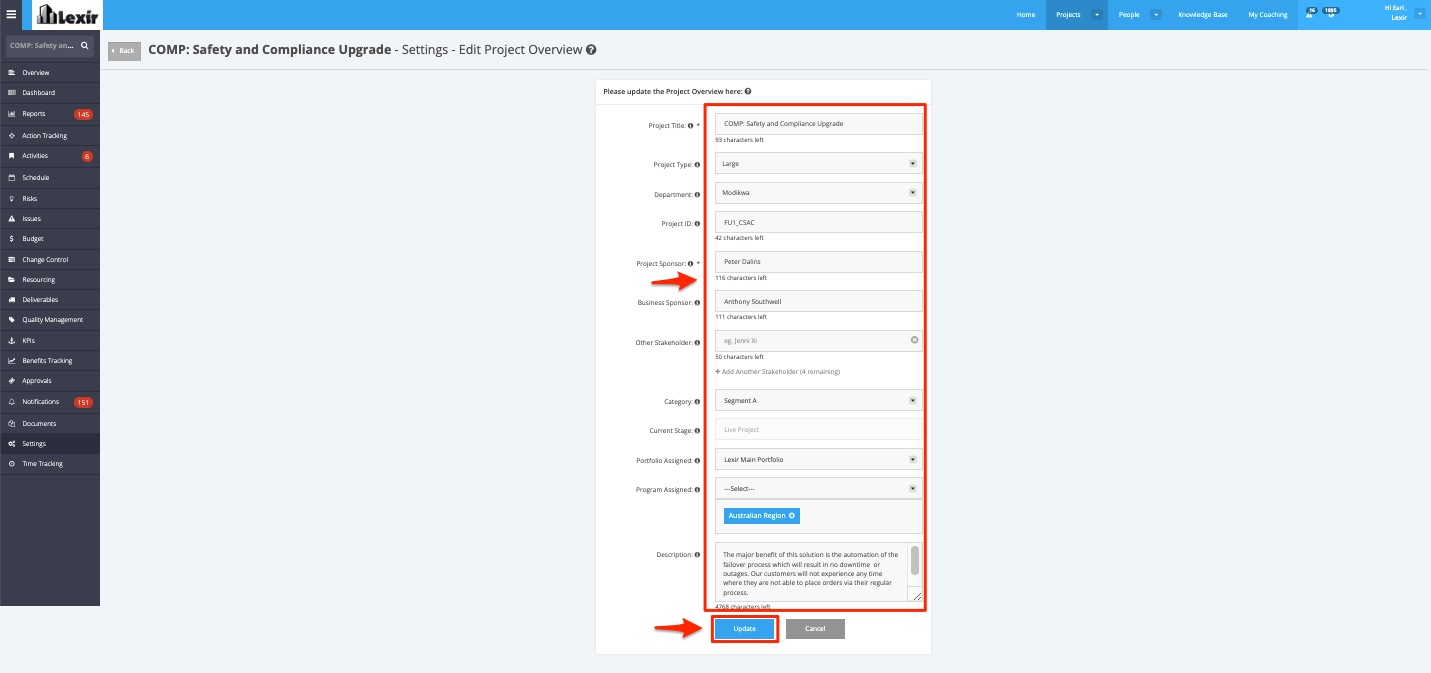This screenshot has height=673, width=1431.
Task: Open Notifications in the sidebar
Action: click(50, 402)
